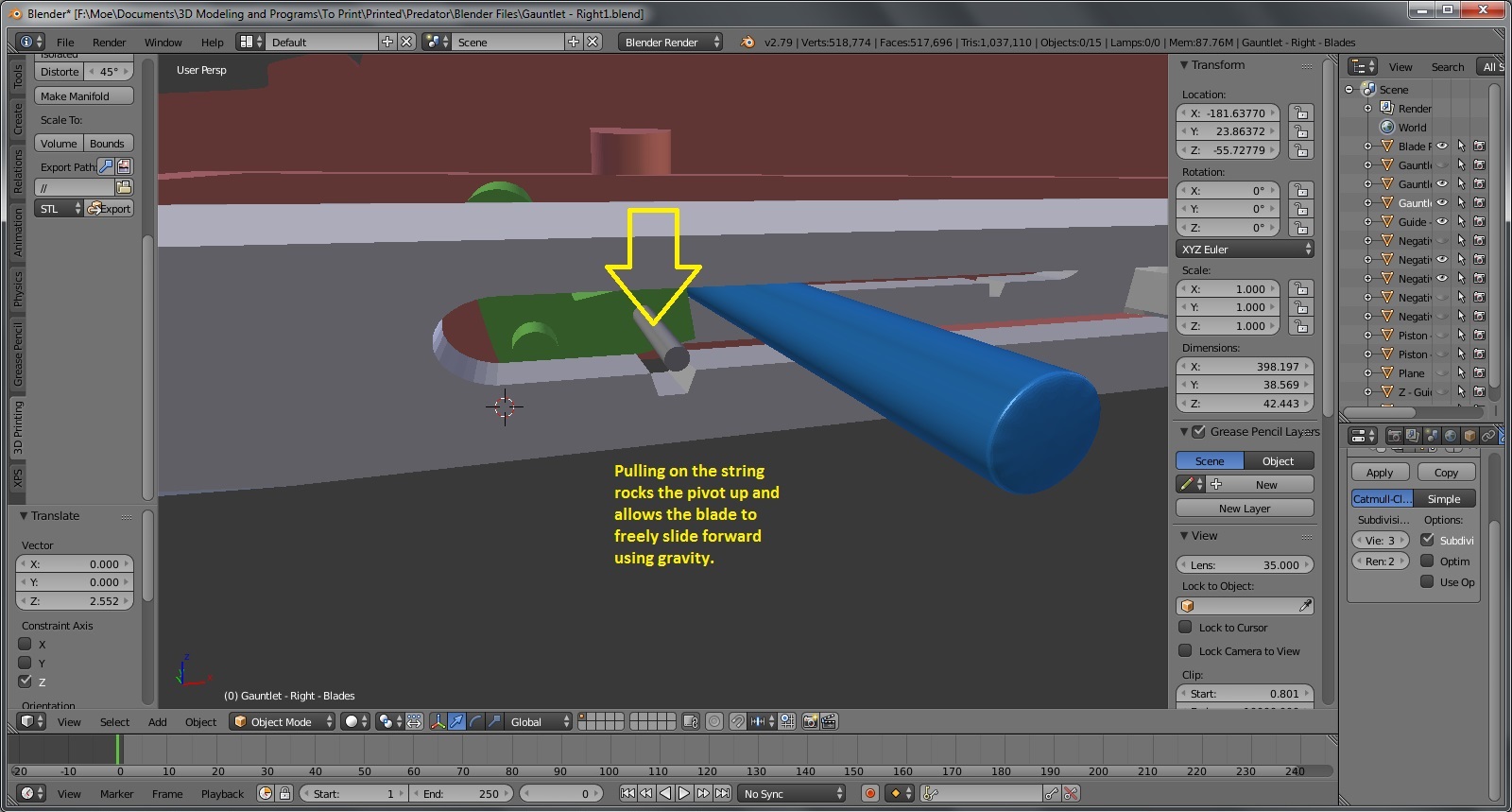Viewport: 1512px width, 812px height.
Task: Click the Dimensions X field showing 398.197
Action: point(1246,367)
